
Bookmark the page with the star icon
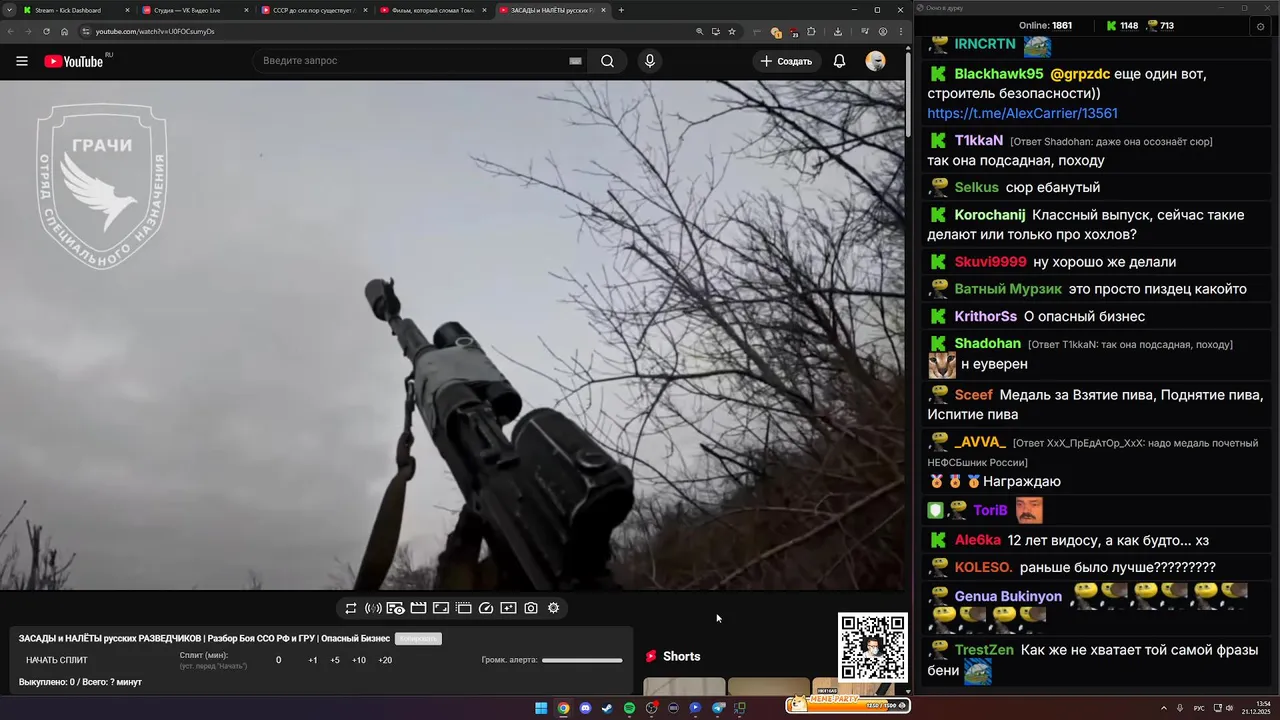732,31
